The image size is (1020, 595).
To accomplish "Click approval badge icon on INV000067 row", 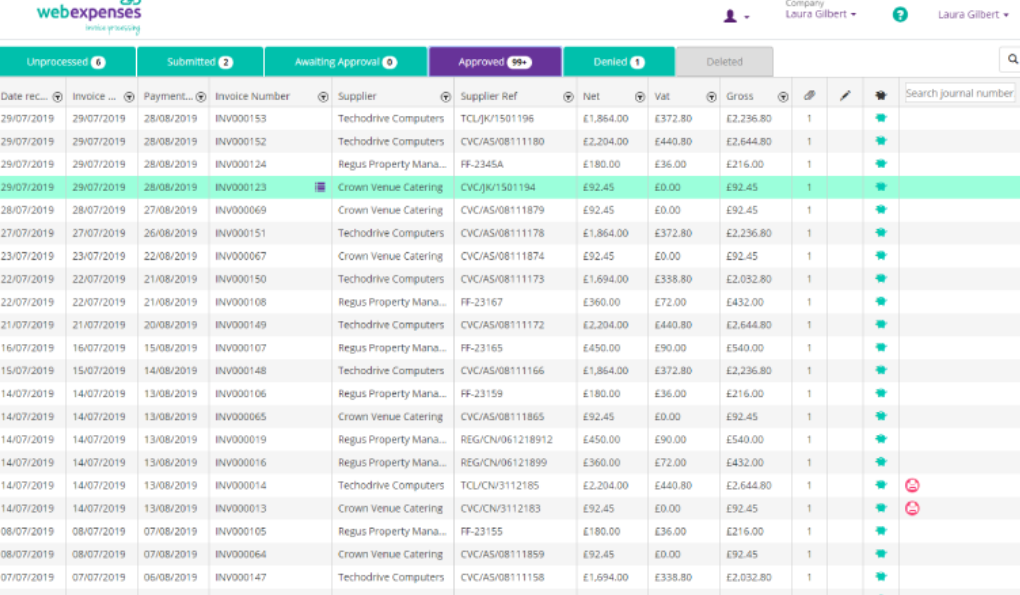I will coord(881,256).
